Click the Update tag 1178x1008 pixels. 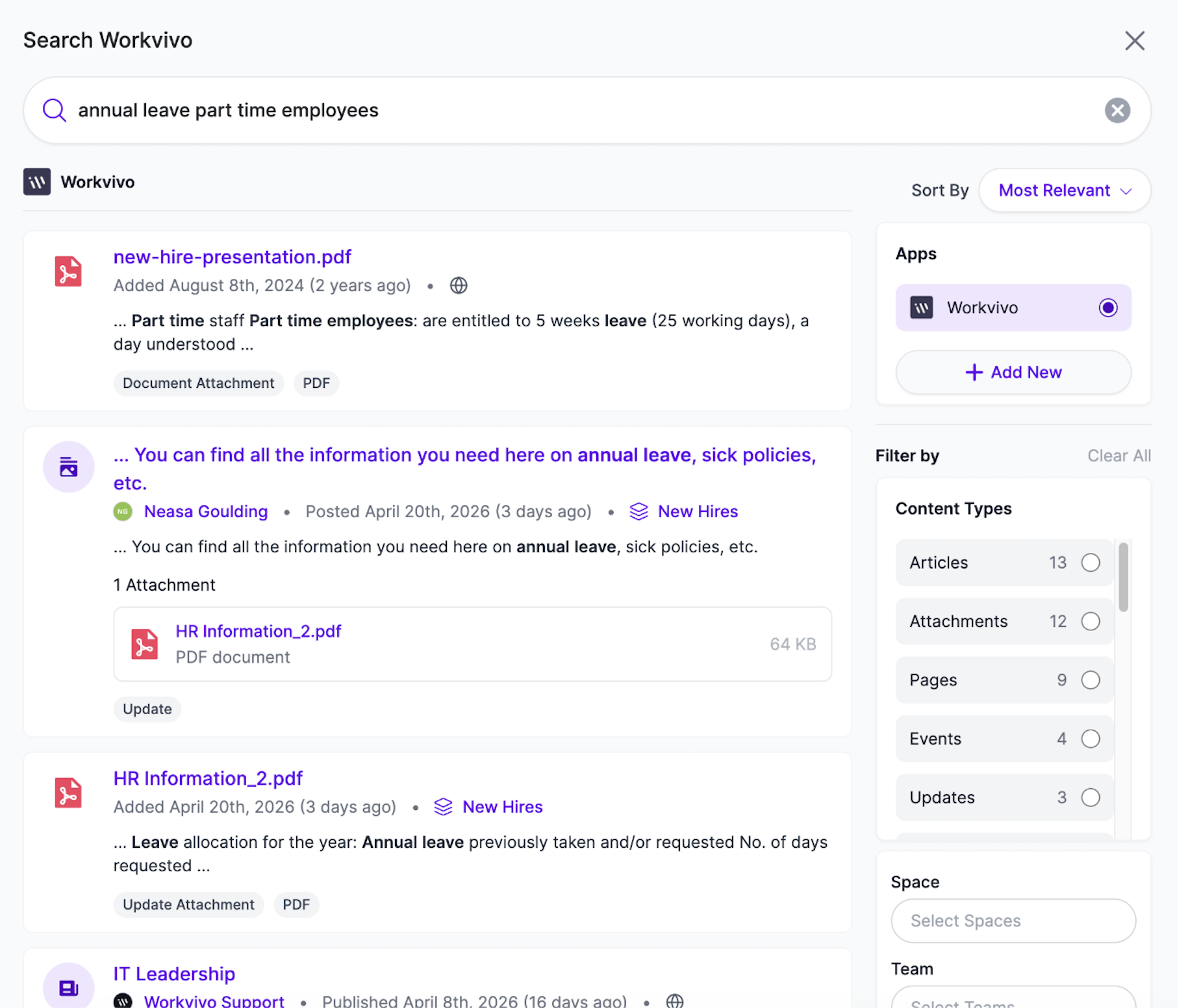(147, 709)
